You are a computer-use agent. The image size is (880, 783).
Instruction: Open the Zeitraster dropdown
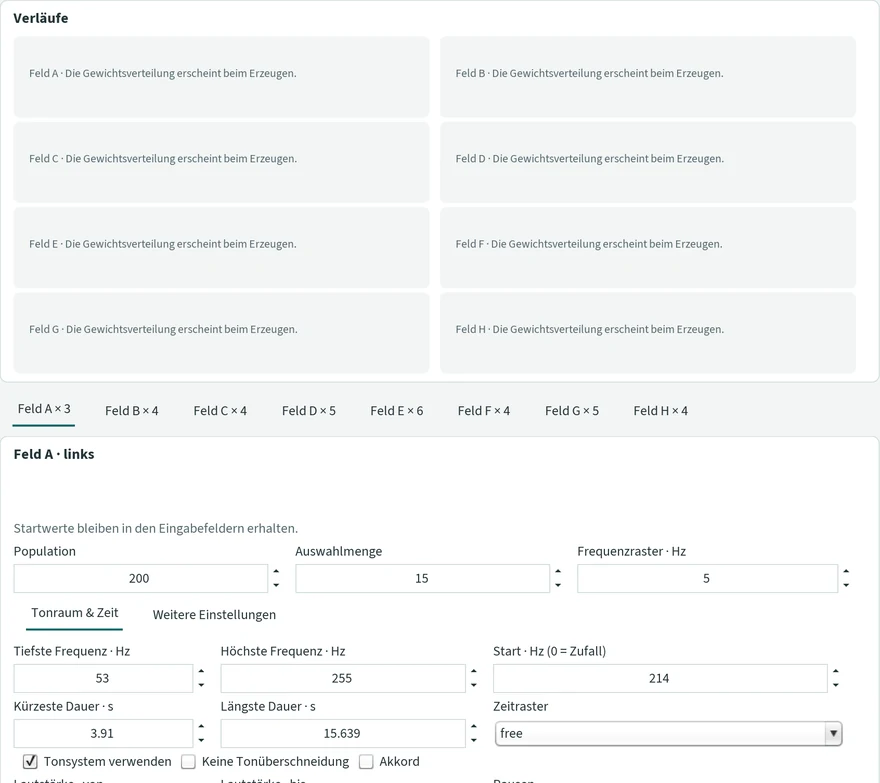pos(668,734)
